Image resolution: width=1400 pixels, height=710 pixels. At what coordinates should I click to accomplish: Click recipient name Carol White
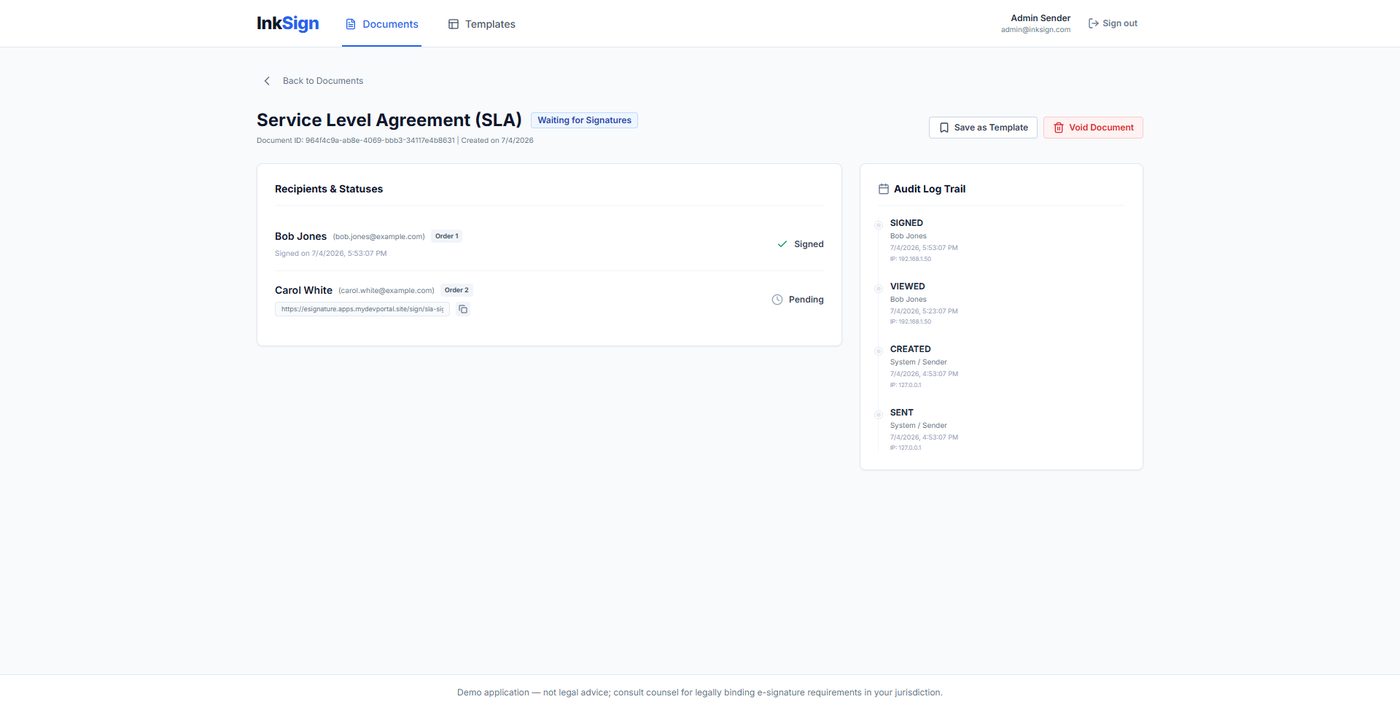point(304,291)
